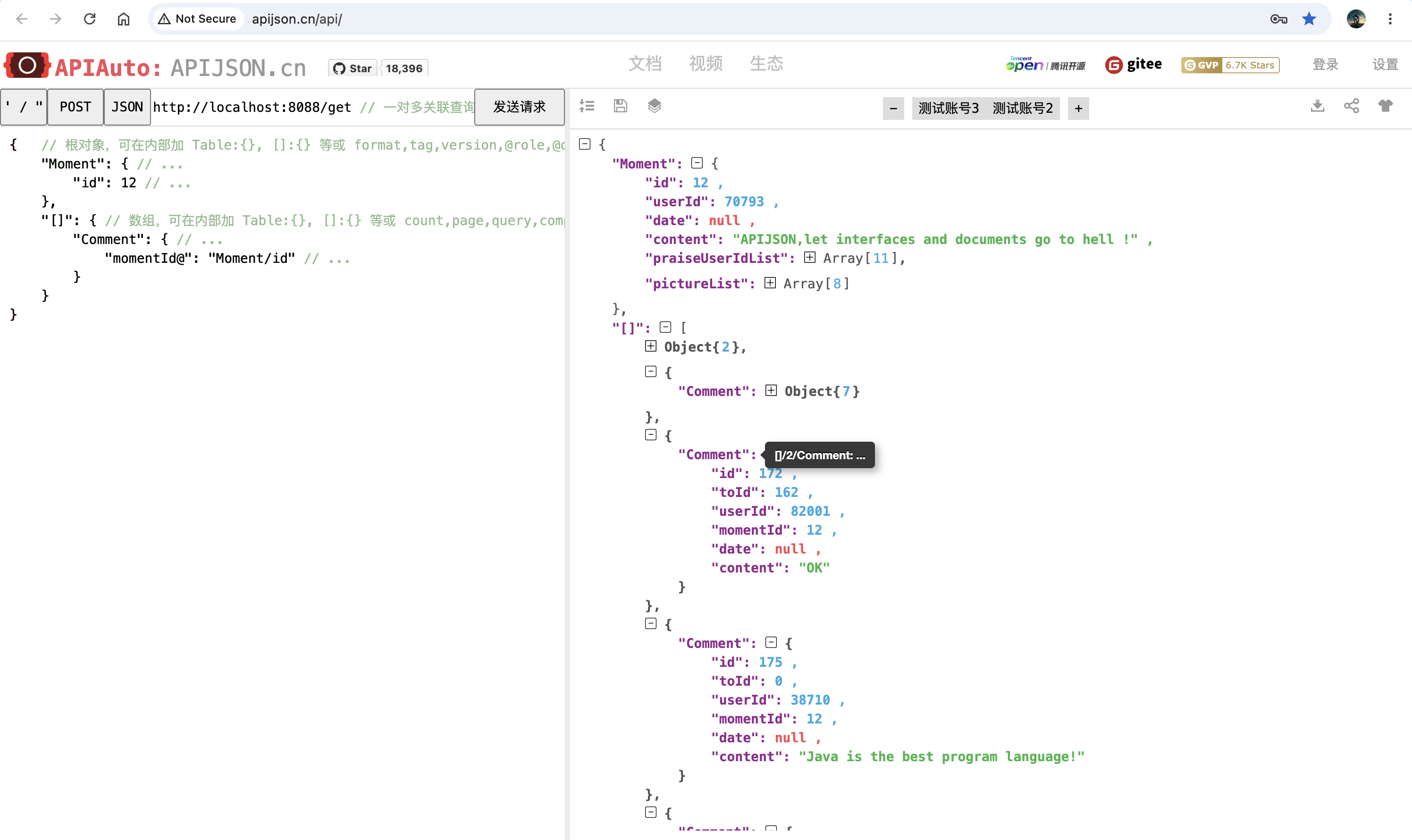Open the 视频 video menu
Image resolution: width=1412 pixels, height=840 pixels.
click(x=706, y=63)
